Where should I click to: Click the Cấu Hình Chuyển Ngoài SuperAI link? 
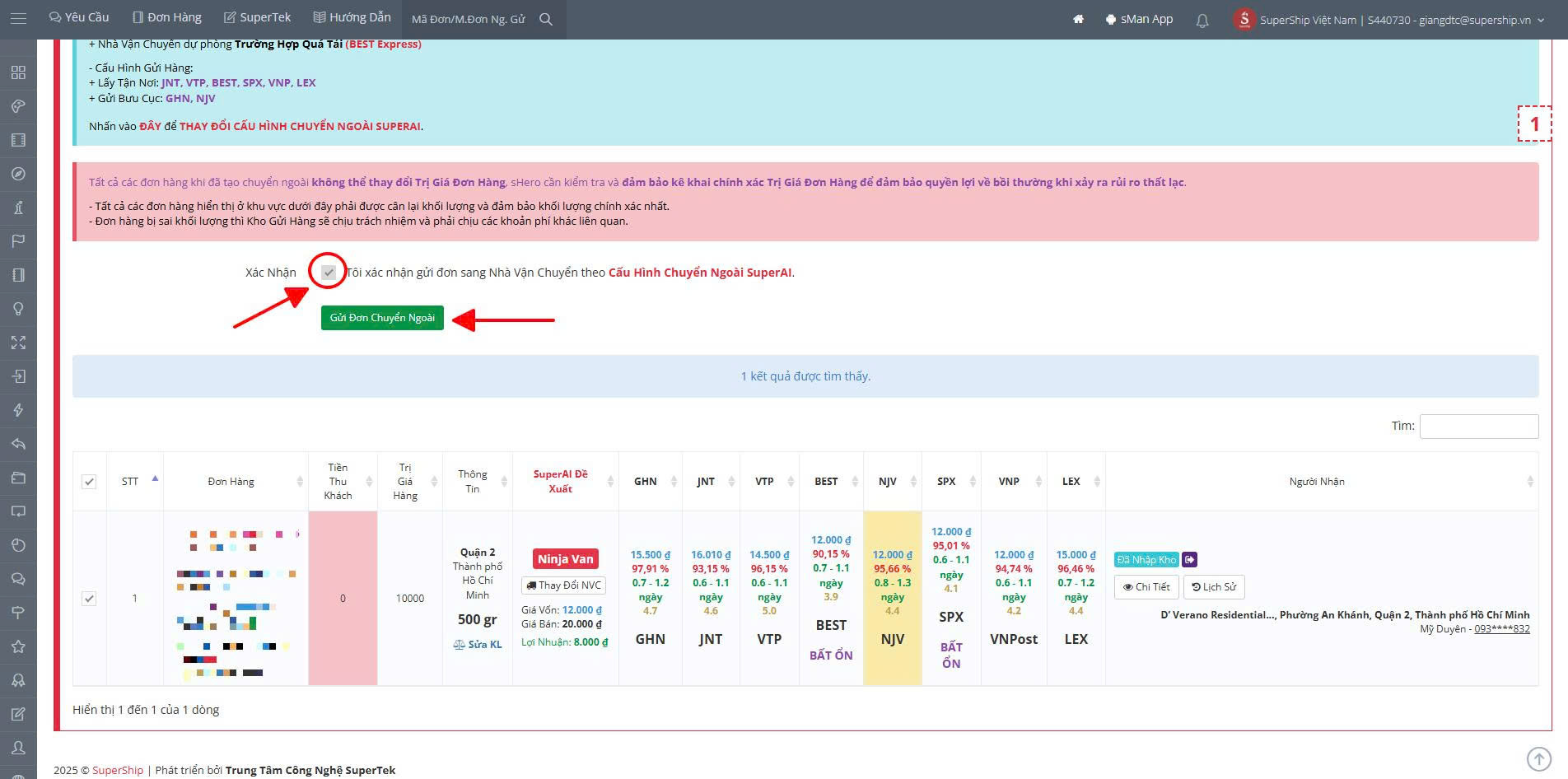pyautogui.click(x=700, y=273)
